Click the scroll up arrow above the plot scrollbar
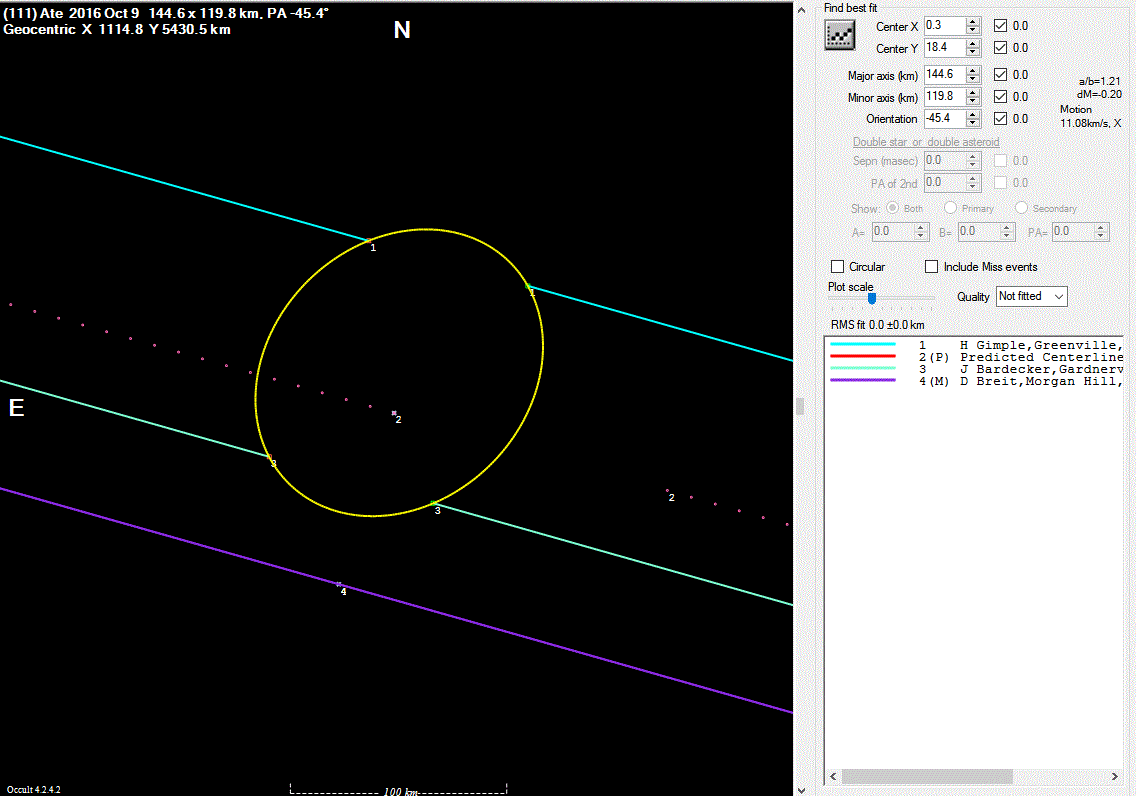Image resolution: width=1136 pixels, height=796 pixels. [800, 9]
